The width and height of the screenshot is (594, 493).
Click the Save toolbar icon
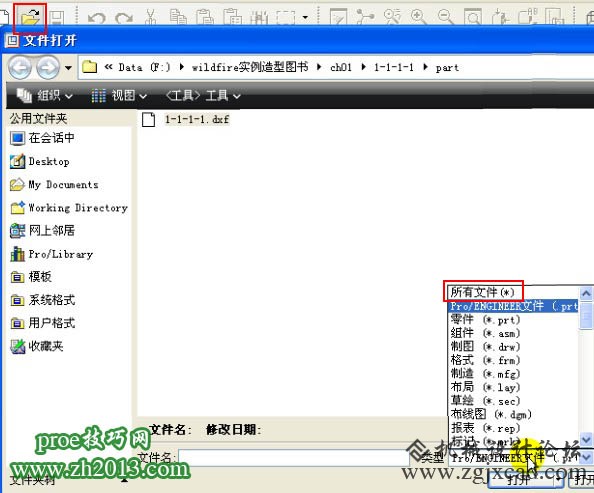tap(57, 17)
